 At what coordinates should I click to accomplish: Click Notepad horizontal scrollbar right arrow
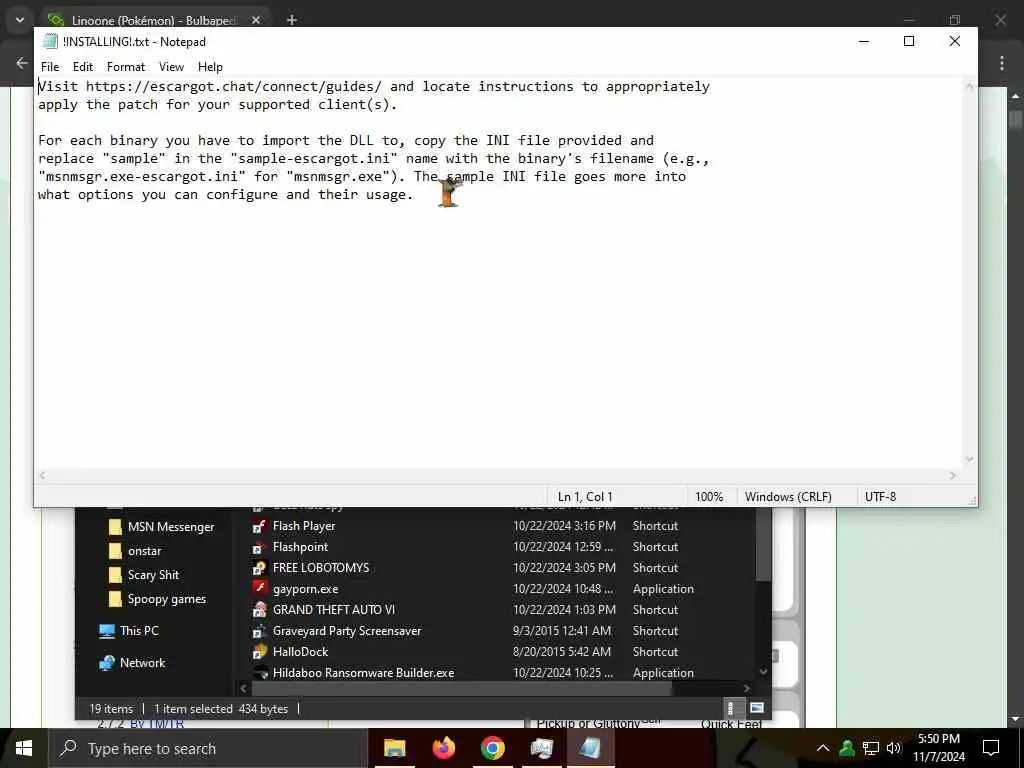tap(953, 476)
